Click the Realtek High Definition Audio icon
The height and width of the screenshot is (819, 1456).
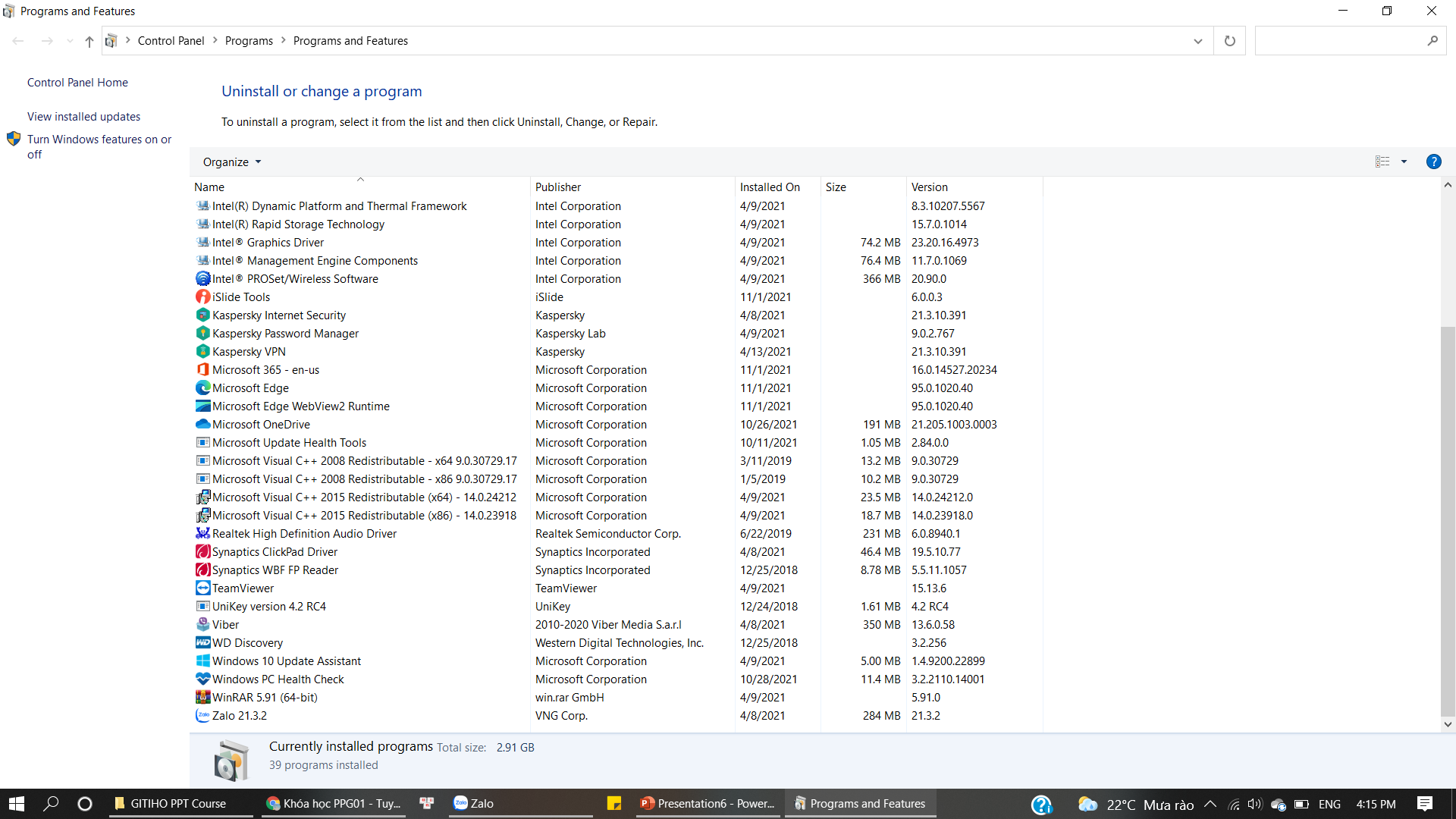(202, 533)
